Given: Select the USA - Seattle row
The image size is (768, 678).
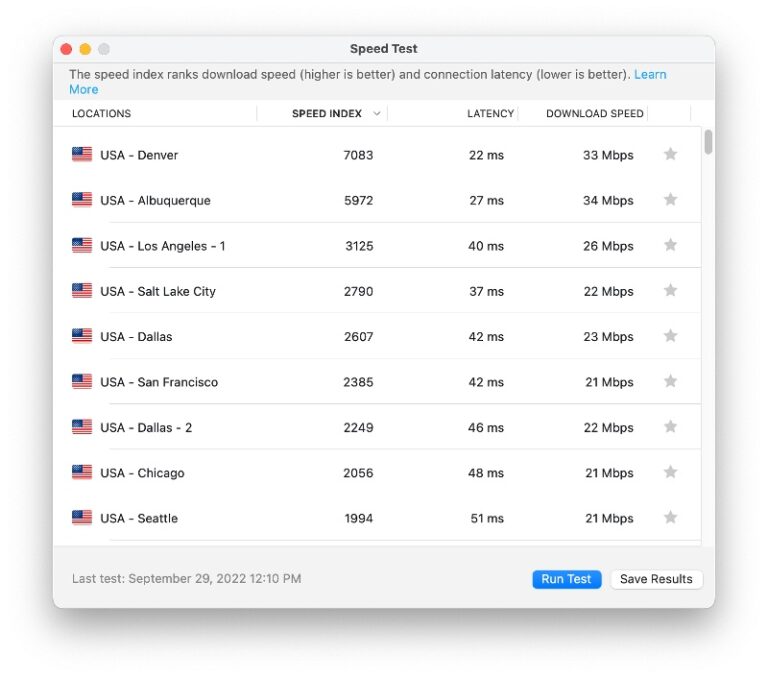Looking at the screenshot, I should click(300, 518).
